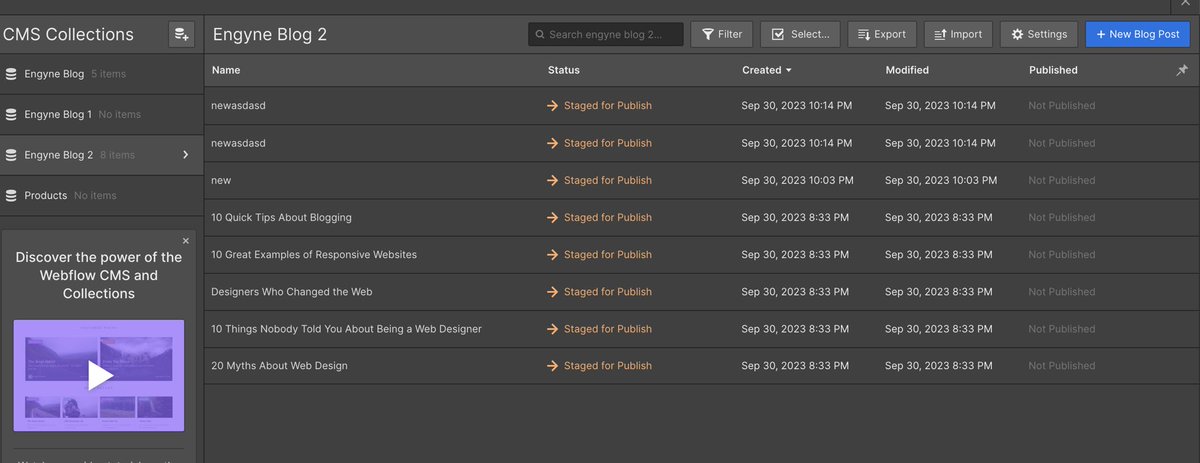
Task: Click the Engyne Blog 2 database icon
Action: pos(11,155)
